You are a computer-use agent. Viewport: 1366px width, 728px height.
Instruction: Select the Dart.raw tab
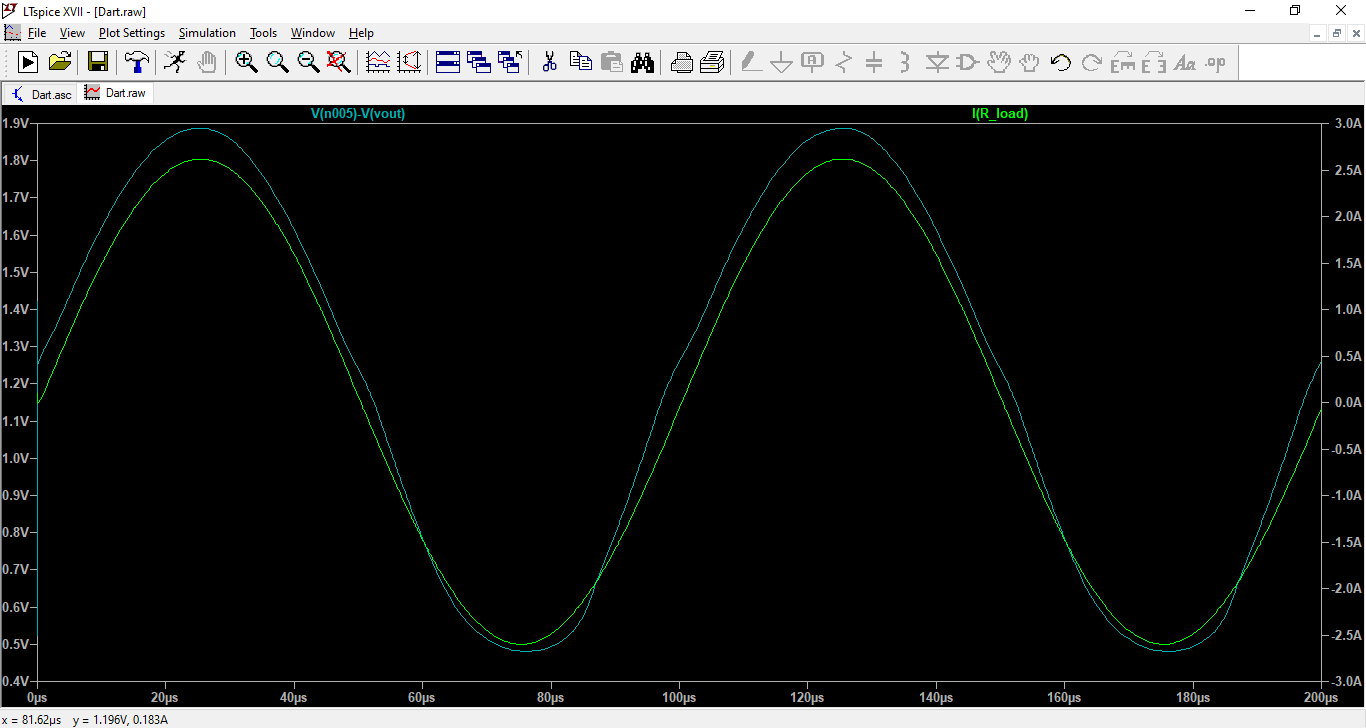(116, 93)
